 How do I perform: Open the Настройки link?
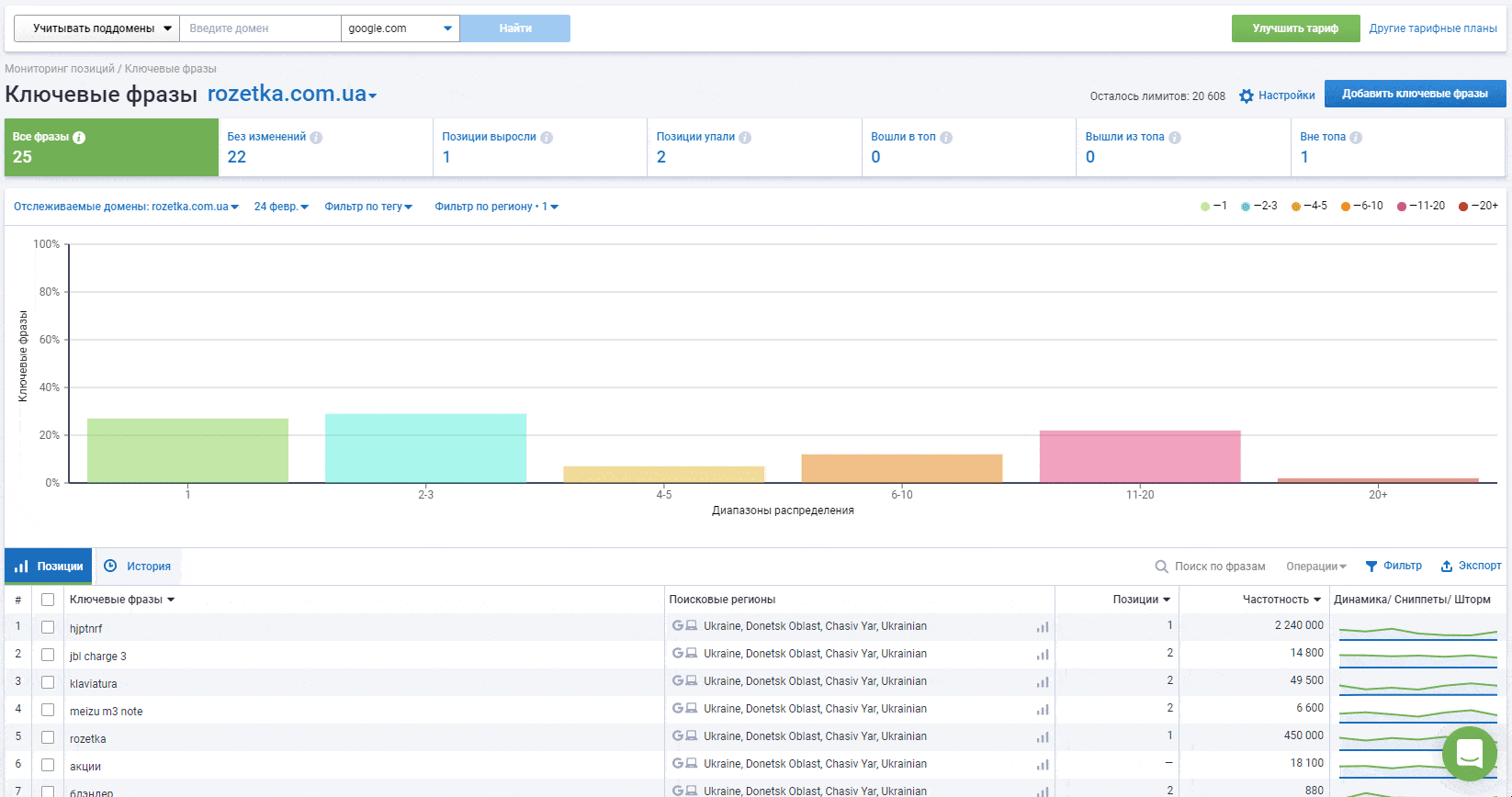1286,95
